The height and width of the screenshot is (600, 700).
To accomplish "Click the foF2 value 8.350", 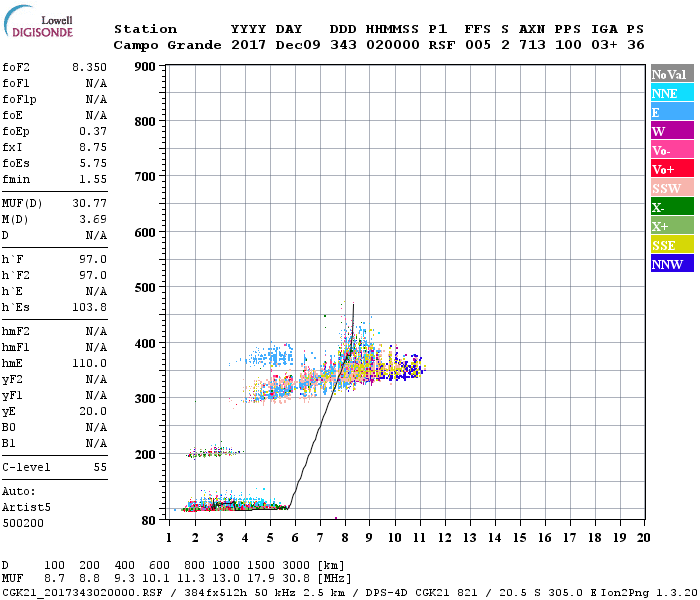I will click(x=89, y=67).
